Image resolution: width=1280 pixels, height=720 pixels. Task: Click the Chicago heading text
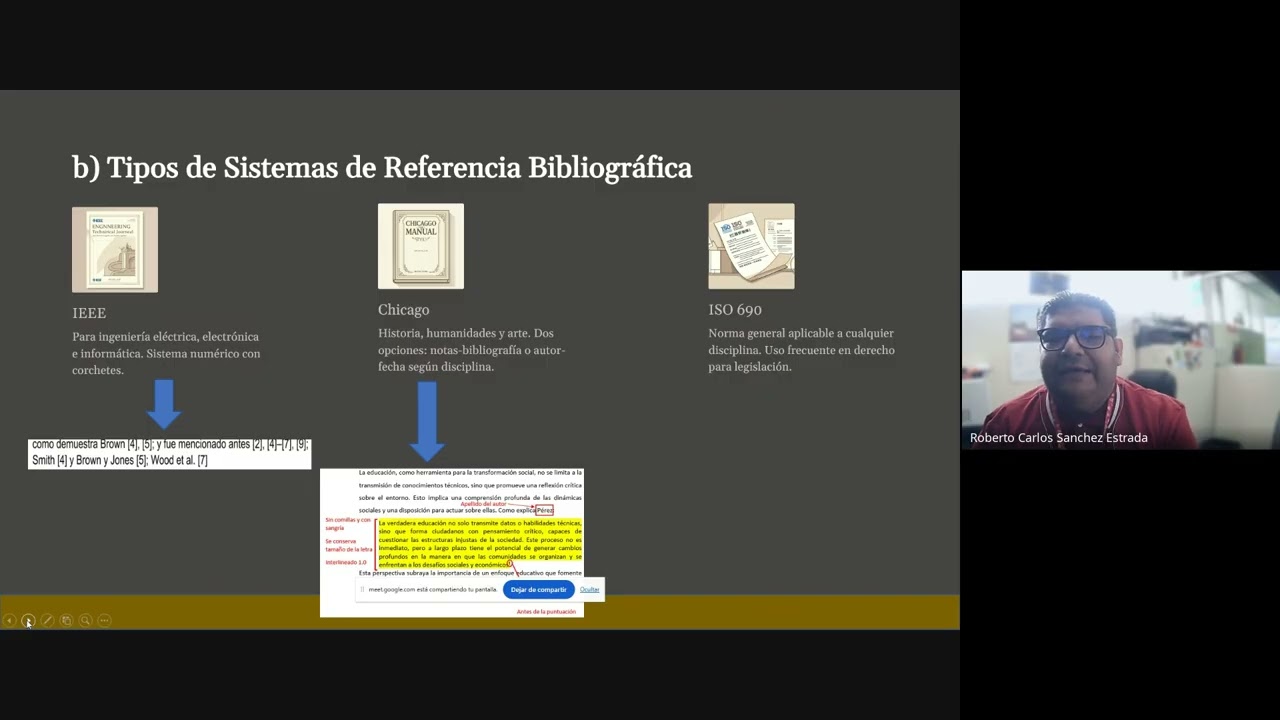coord(404,310)
